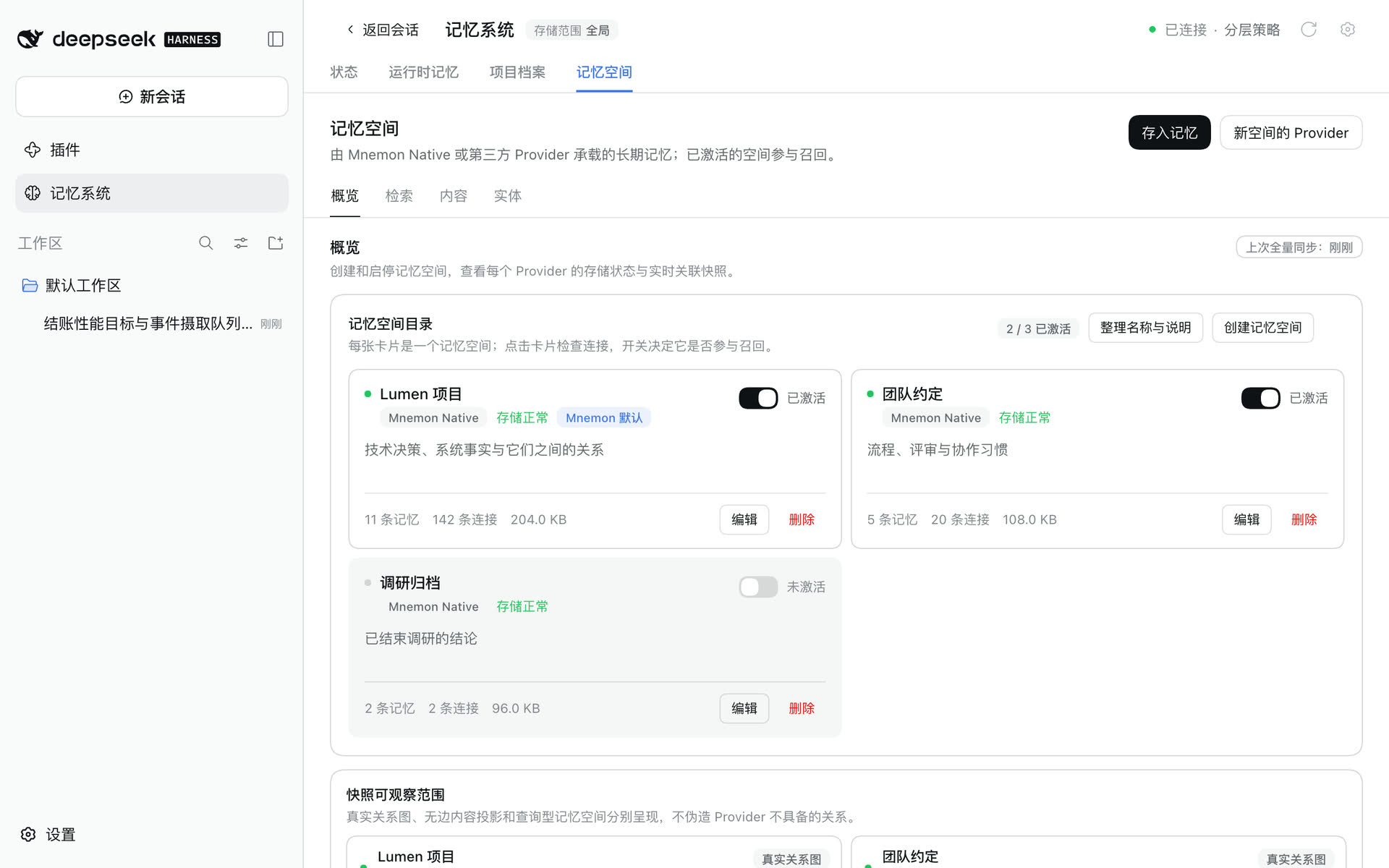The height and width of the screenshot is (868, 1389).
Task: Click 整理名称与说明 button
Action: (x=1145, y=328)
